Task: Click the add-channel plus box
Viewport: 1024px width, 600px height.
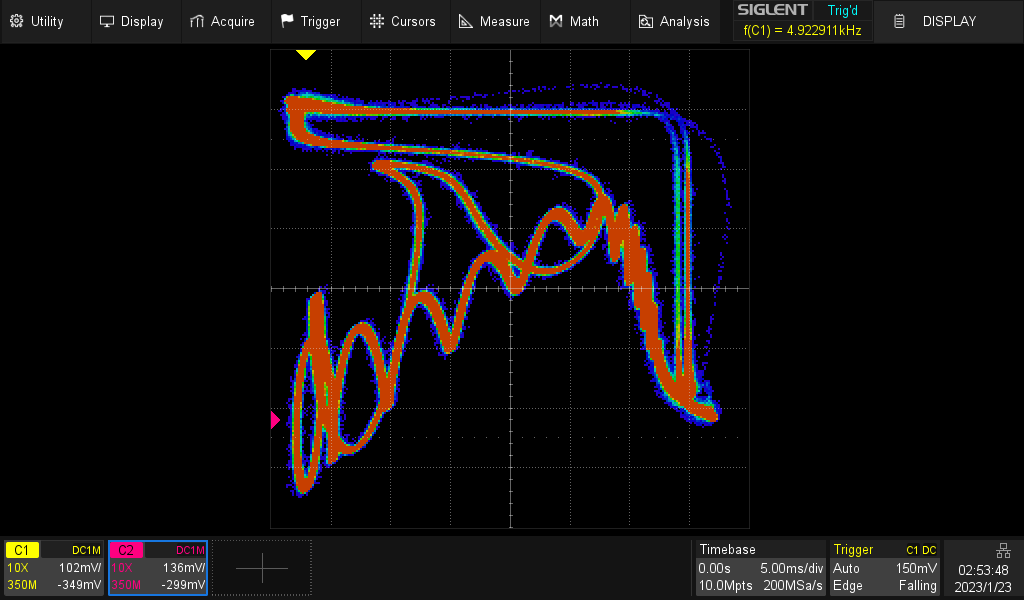Action: pos(262,568)
